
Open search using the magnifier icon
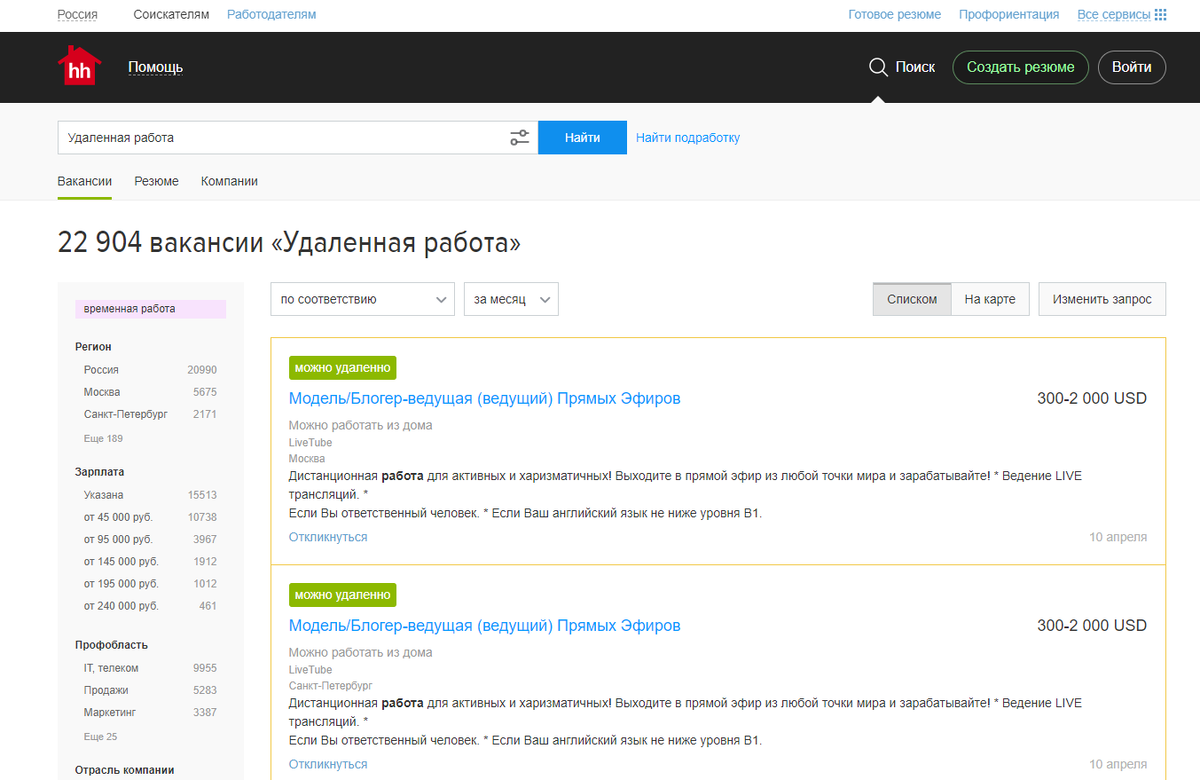(x=878, y=66)
